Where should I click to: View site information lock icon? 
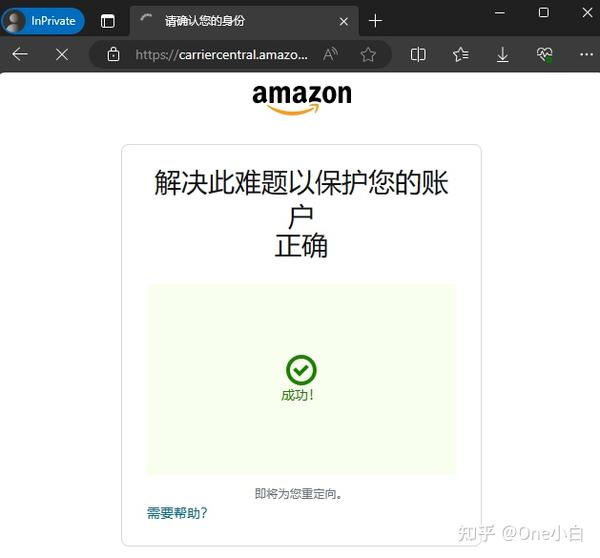[x=113, y=54]
